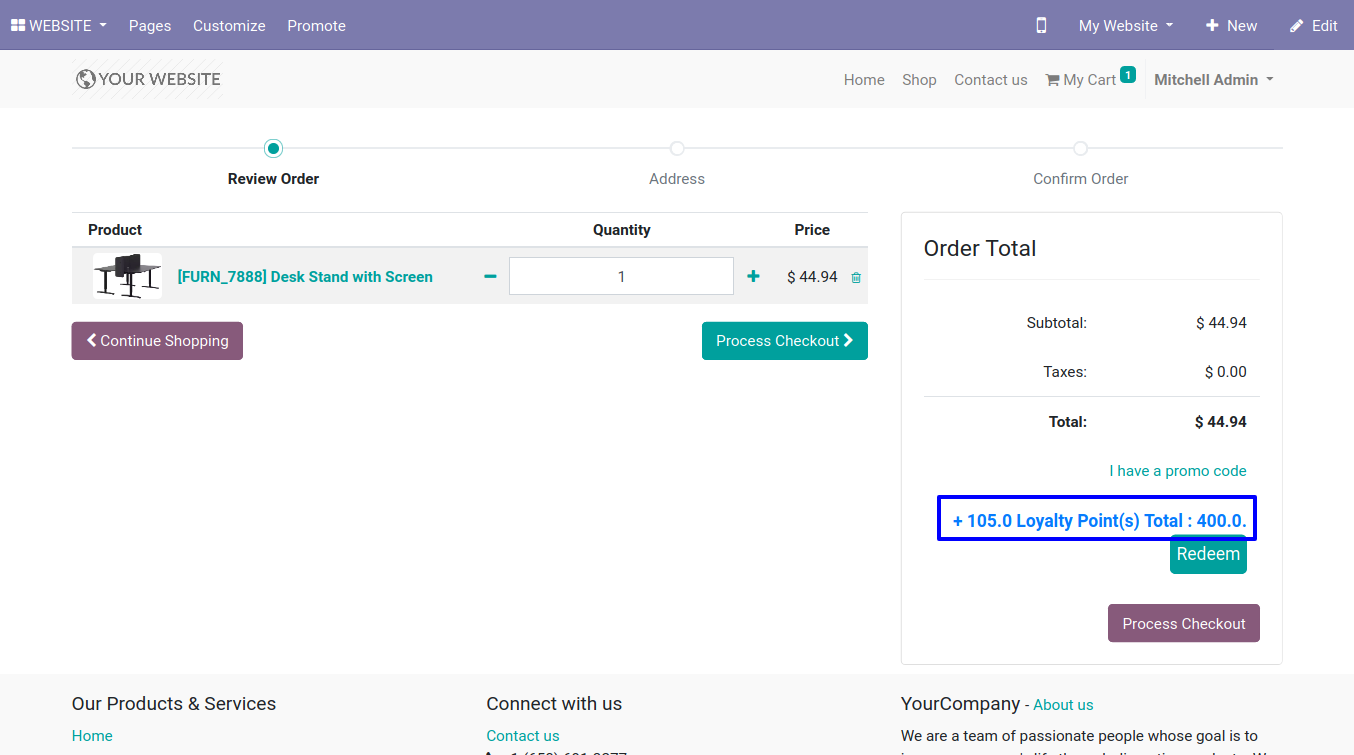Click the Desk Stand product thumbnail

tap(127, 276)
